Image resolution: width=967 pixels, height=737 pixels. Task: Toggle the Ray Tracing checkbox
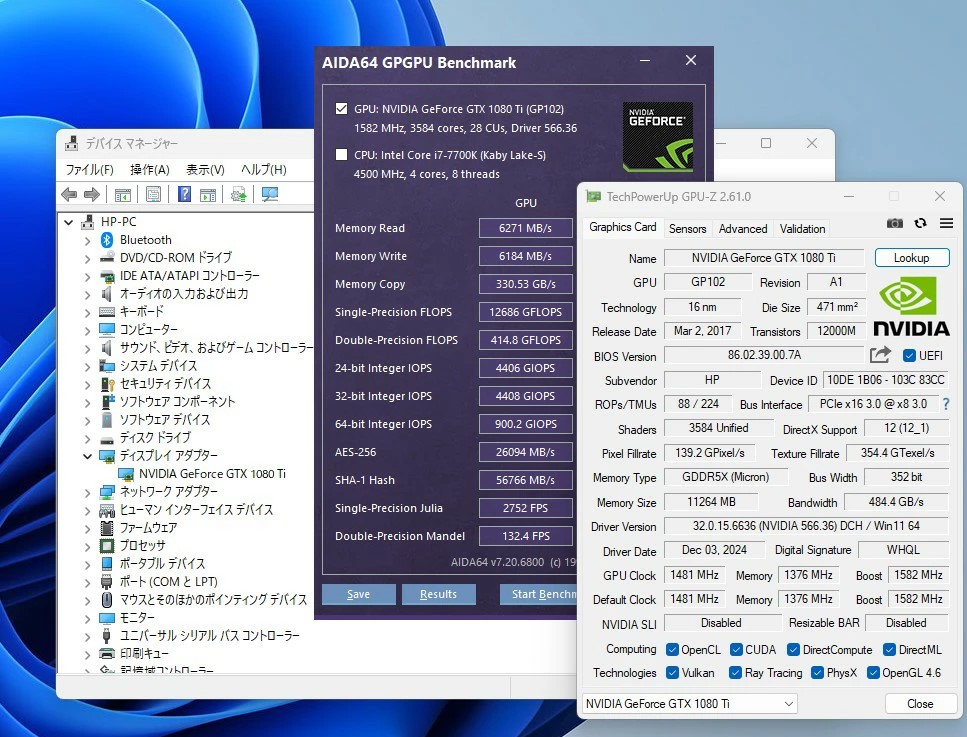(x=735, y=673)
